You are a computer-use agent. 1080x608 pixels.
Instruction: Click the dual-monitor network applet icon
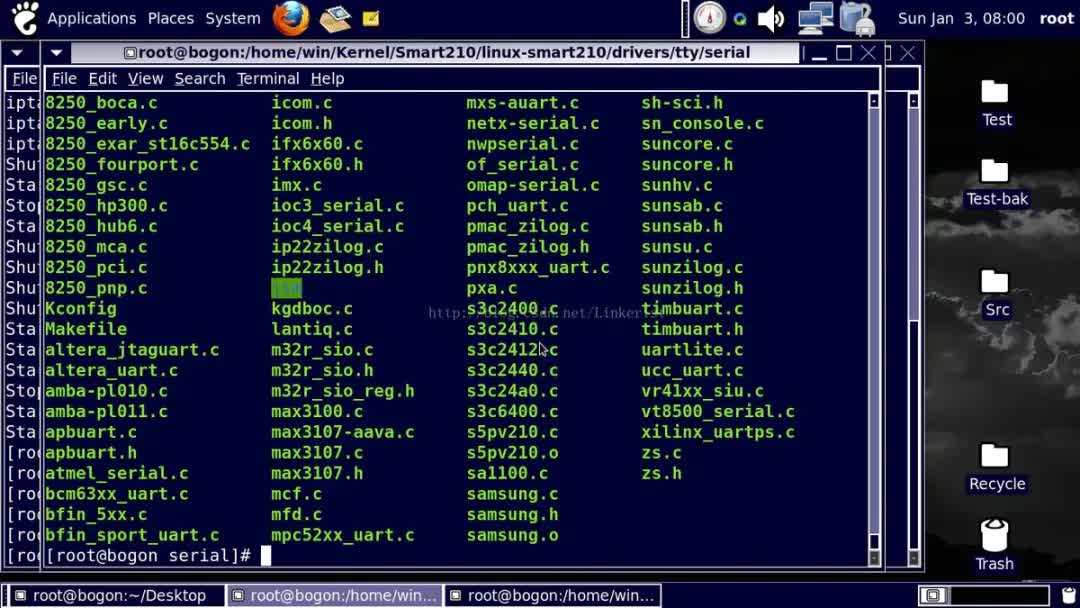click(813, 17)
